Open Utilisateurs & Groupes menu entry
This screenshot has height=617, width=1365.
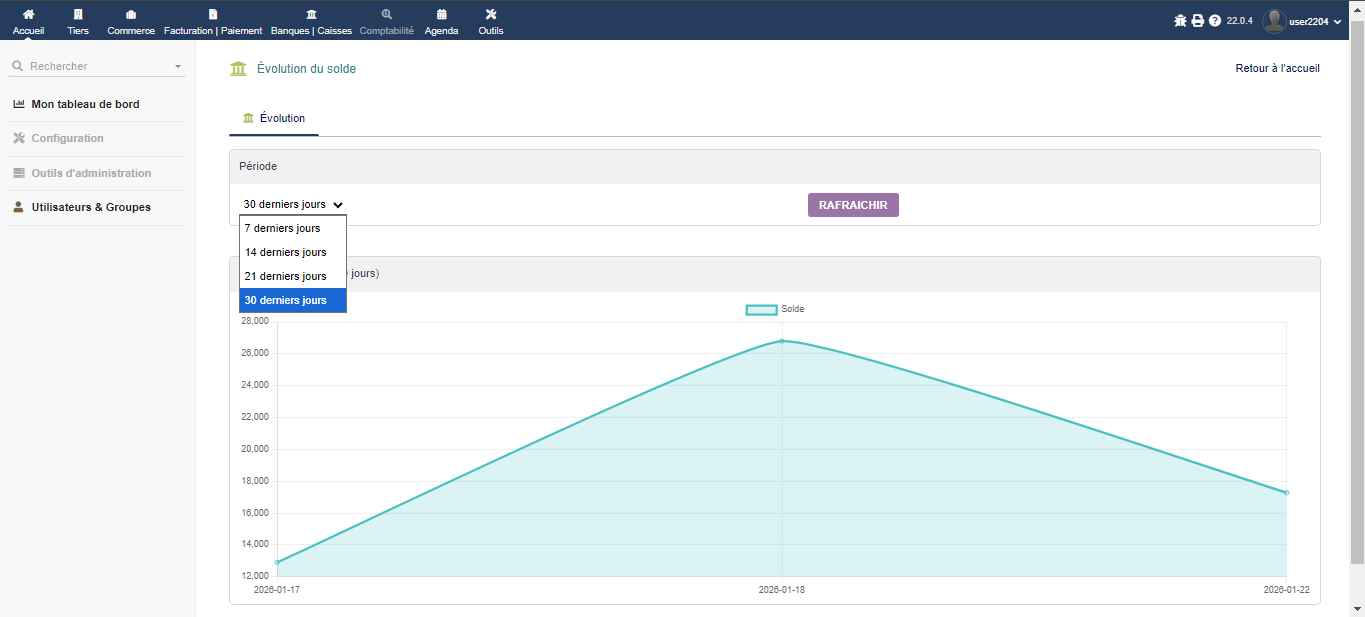click(x=91, y=208)
